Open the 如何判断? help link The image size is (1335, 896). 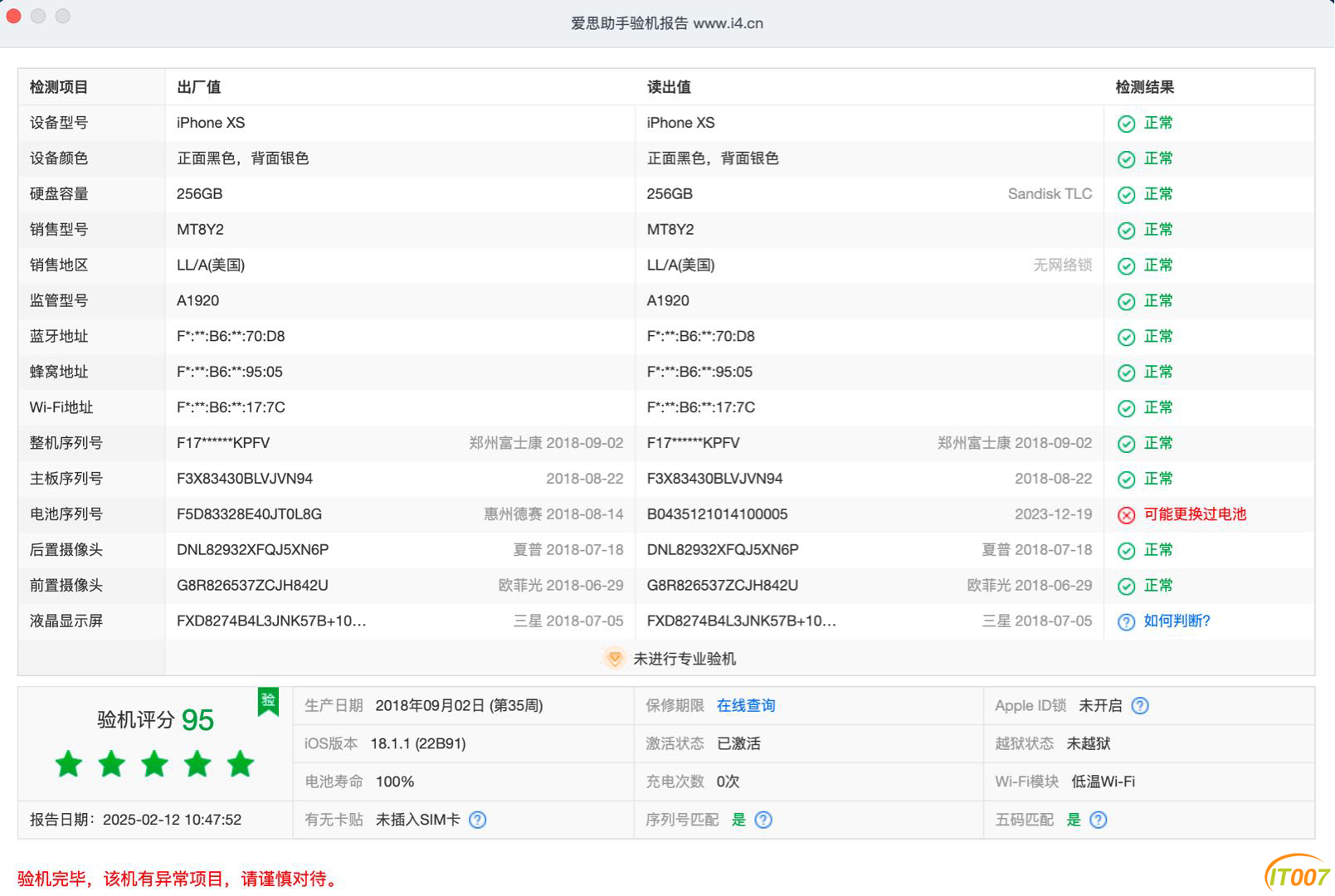1177,621
